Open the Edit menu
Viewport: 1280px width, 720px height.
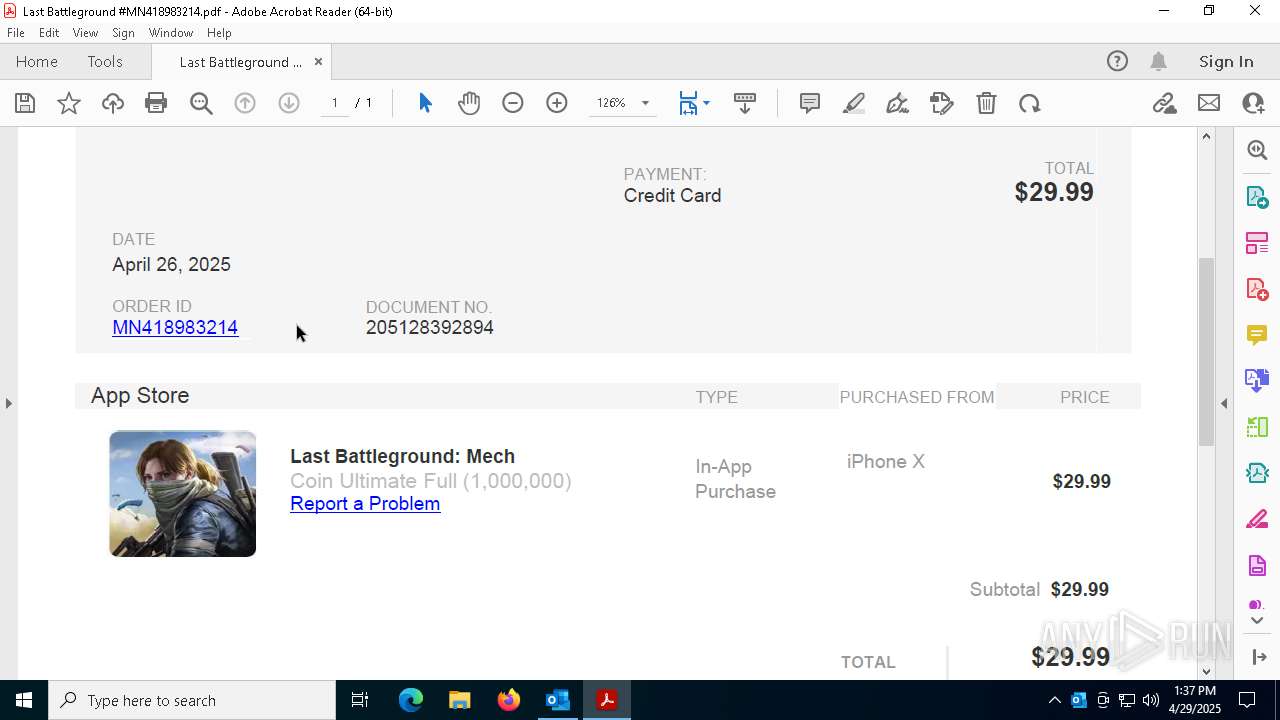49,33
